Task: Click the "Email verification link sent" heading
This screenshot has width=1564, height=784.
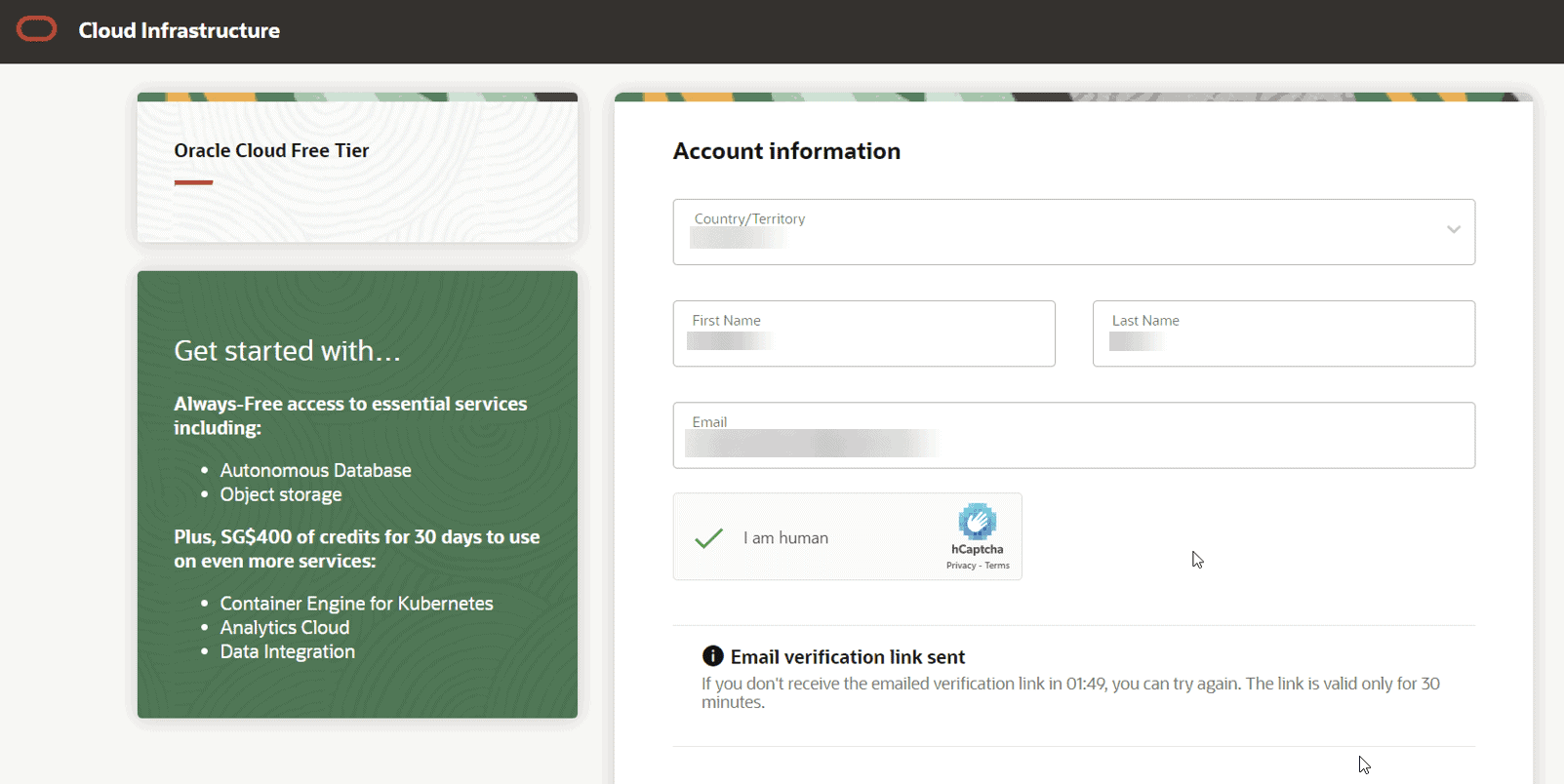Action: [847, 657]
